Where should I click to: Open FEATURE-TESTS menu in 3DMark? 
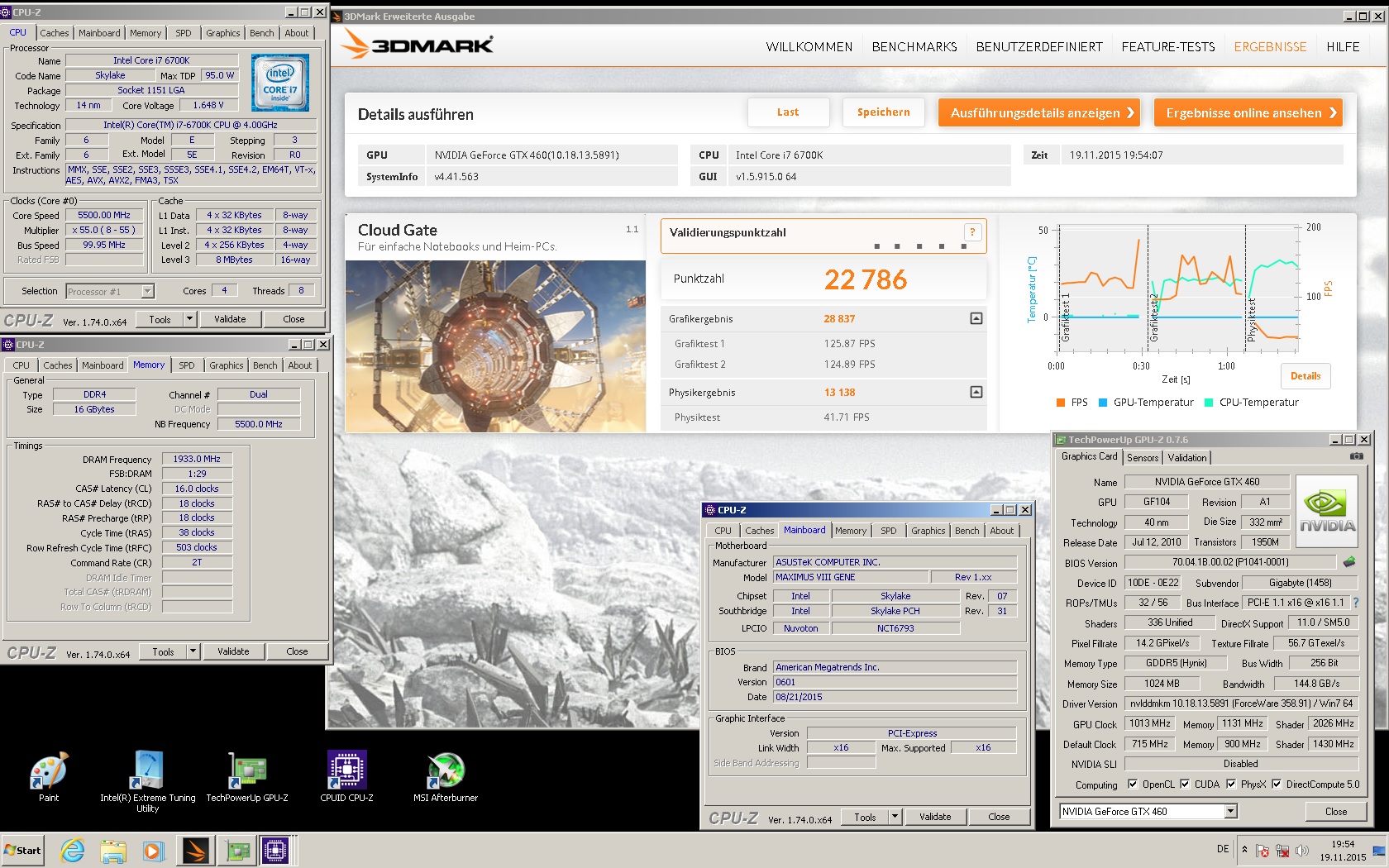[x=1168, y=47]
